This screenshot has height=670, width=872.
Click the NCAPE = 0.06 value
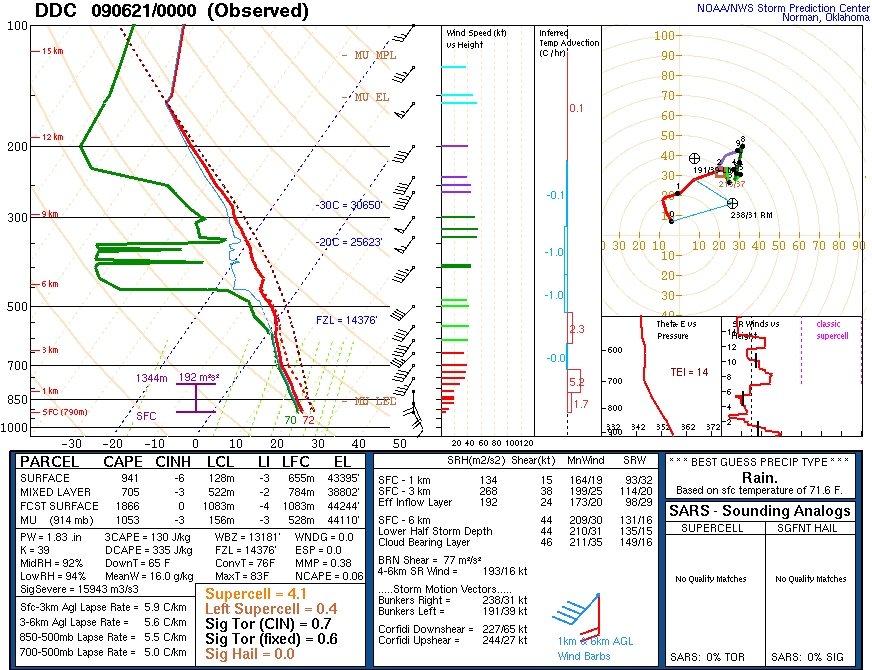329,576
